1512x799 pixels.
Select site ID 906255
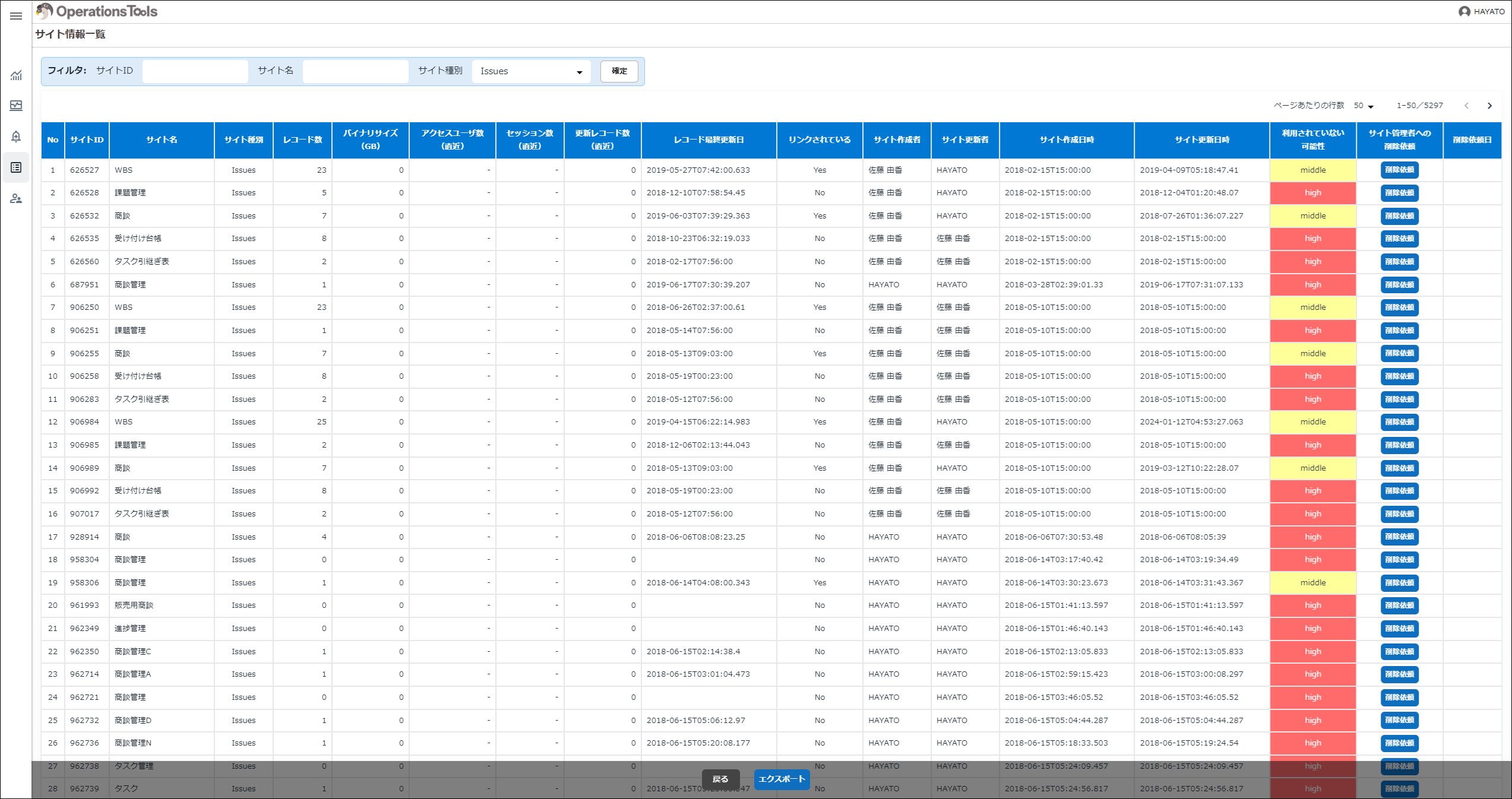84,354
